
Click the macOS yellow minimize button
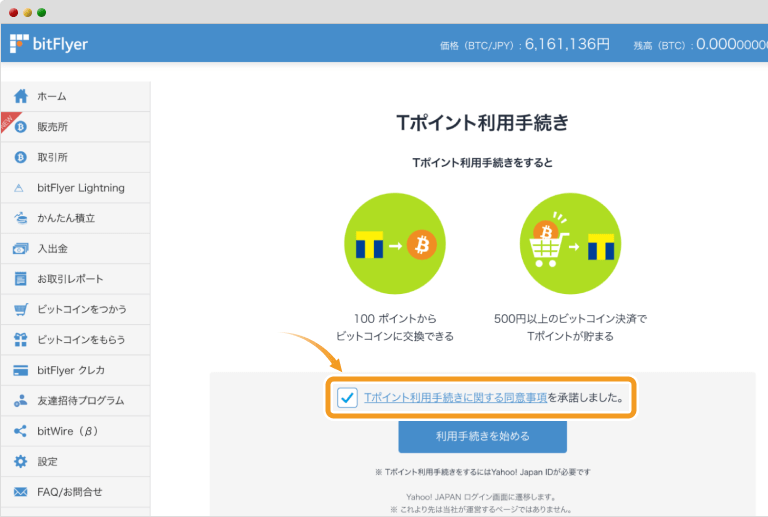pos(27,12)
